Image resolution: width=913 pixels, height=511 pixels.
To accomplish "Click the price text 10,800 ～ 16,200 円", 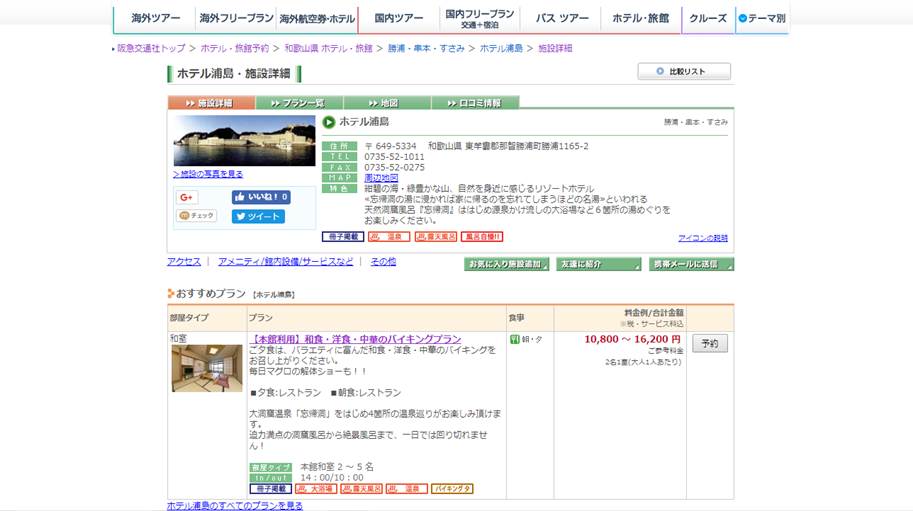I will click(632, 339).
